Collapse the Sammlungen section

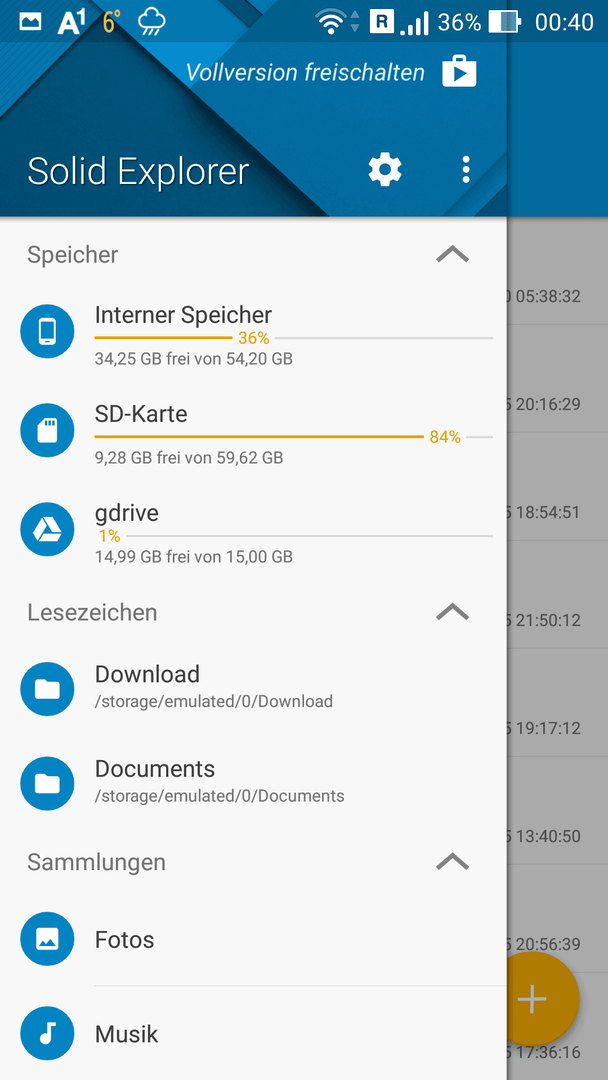coord(452,862)
